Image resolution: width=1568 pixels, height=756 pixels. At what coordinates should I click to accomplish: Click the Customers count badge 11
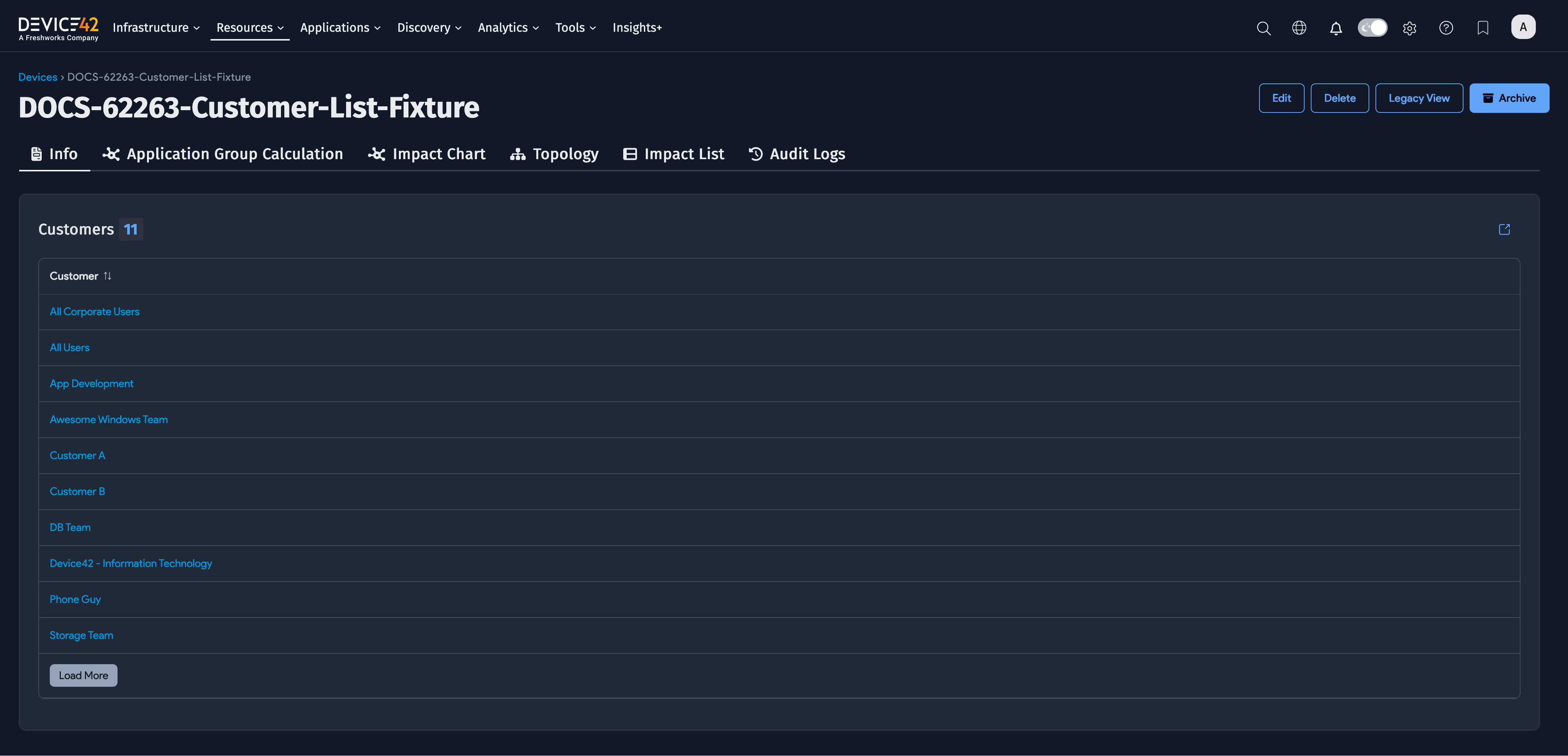[x=131, y=229]
